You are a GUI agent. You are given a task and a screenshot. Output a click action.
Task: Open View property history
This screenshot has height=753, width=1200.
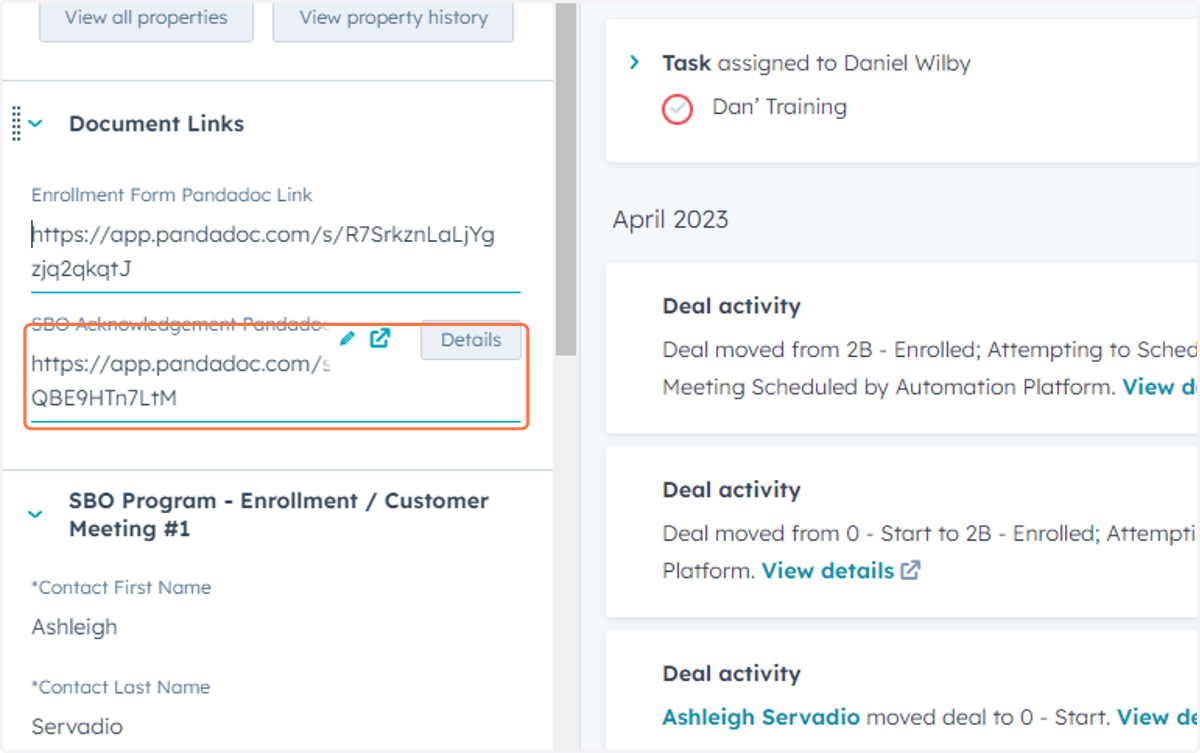tap(393, 18)
